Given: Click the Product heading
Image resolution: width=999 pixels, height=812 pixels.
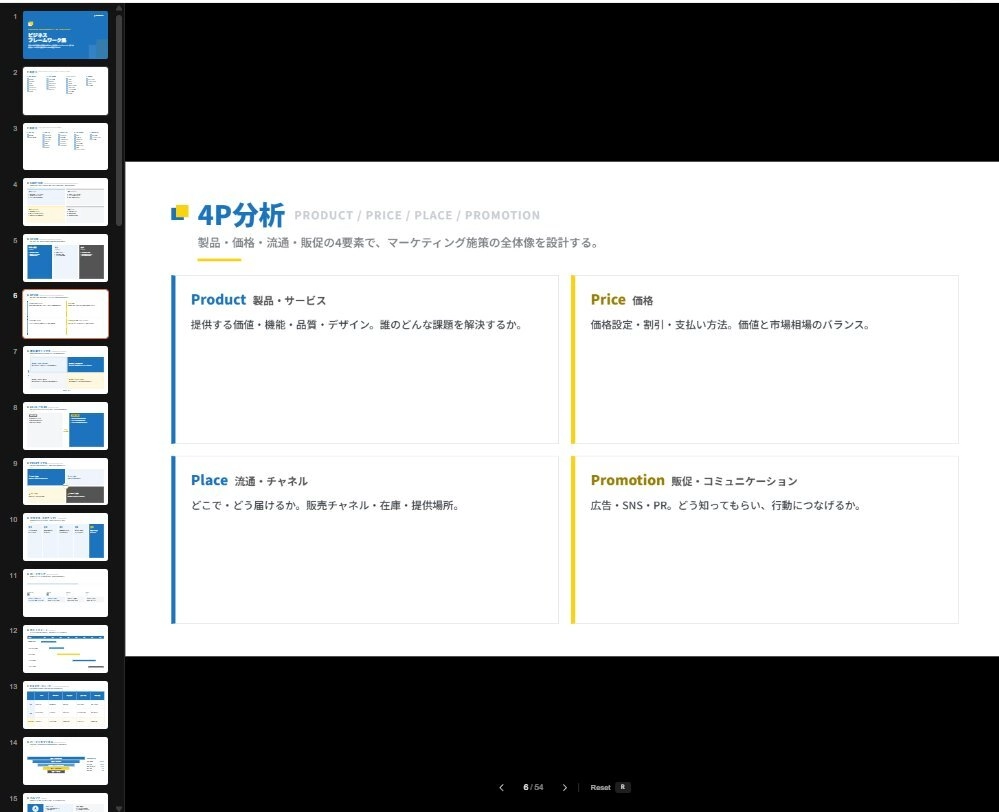Looking at the screenshot, I should 219,300.
